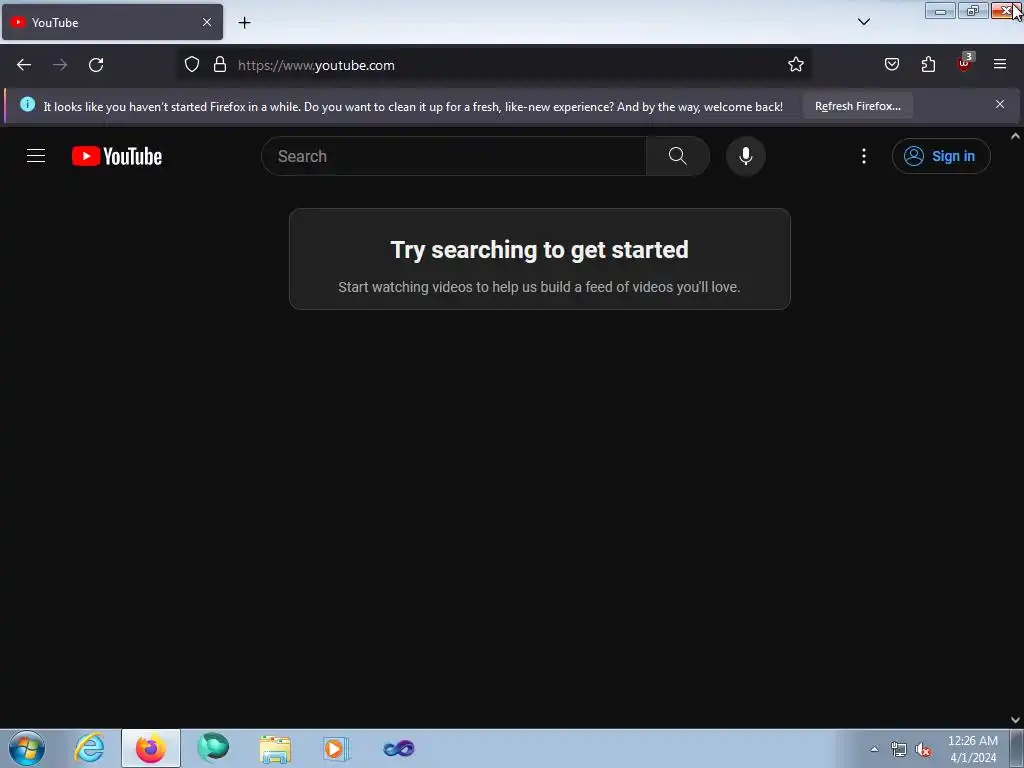The image size is (1024, 768).
Task: Open YouTube settings three-dot menu
Action: [863, 156]
